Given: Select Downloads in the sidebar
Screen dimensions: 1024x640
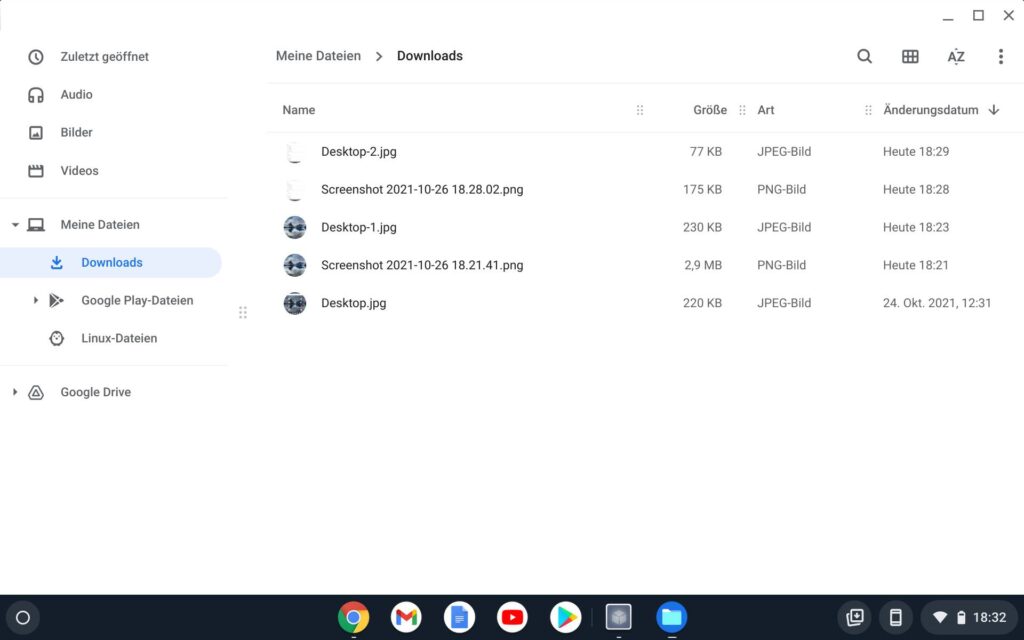Looking at the screenshot, I should click(x=112, y=263).
